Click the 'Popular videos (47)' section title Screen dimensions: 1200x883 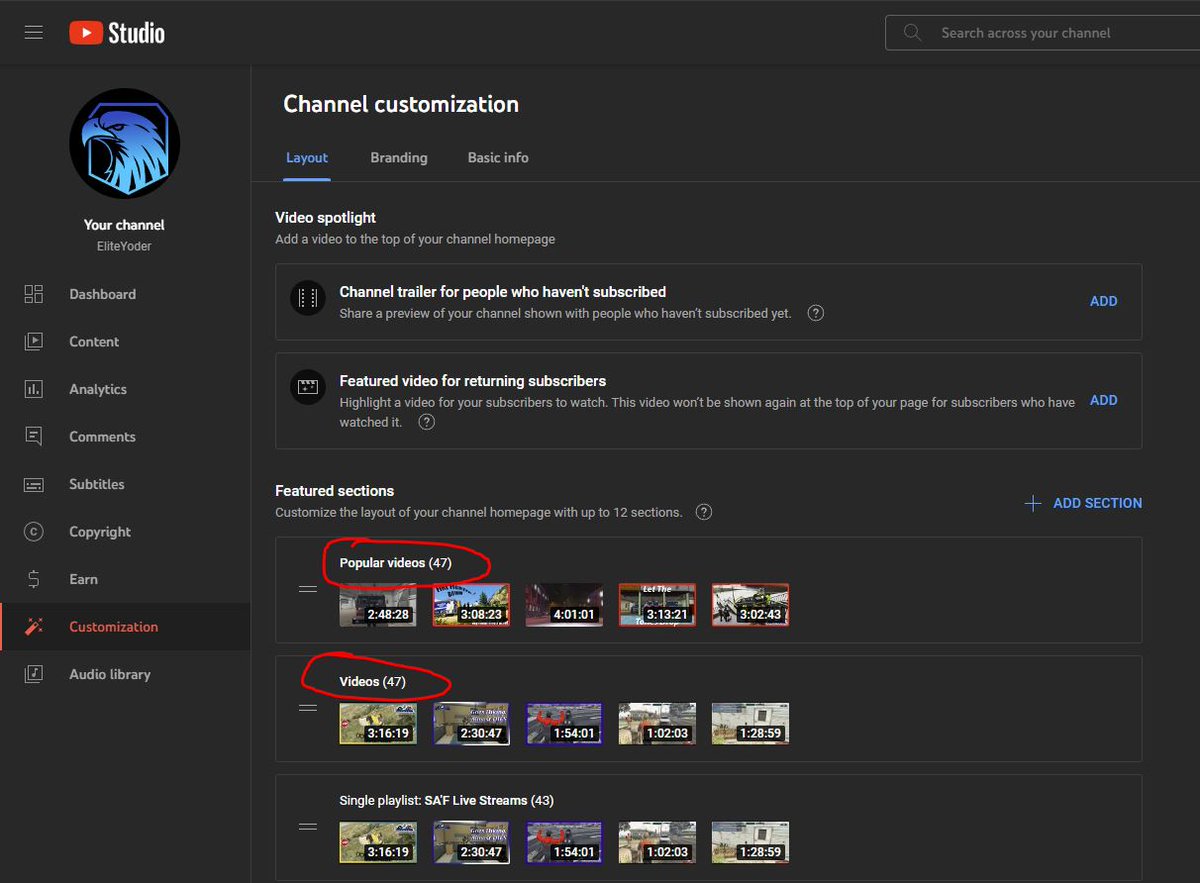(x=396, y=563)
